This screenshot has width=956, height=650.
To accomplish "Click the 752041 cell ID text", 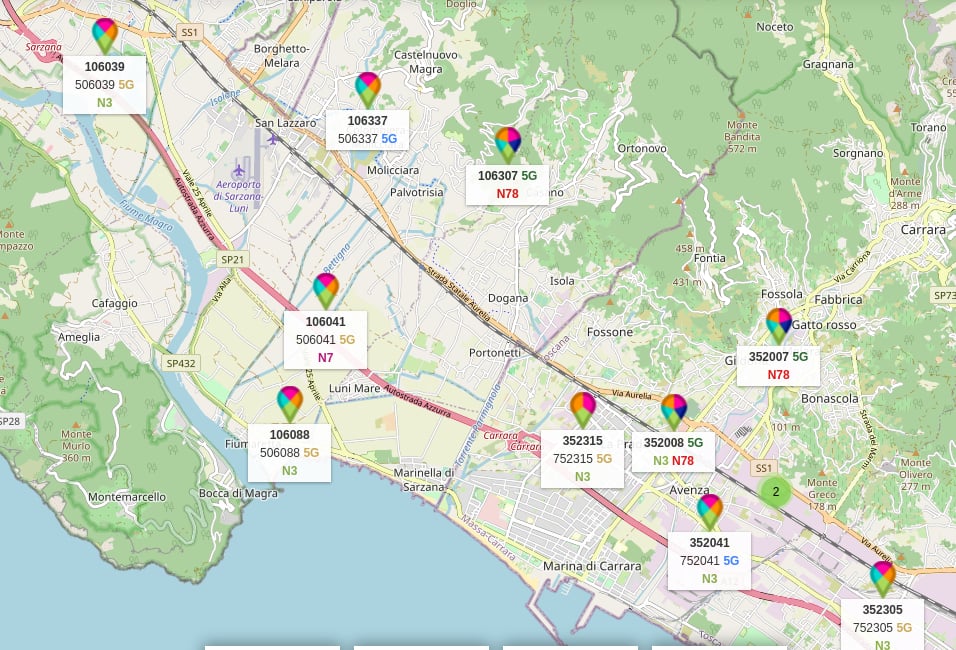I will click(700, 560).
